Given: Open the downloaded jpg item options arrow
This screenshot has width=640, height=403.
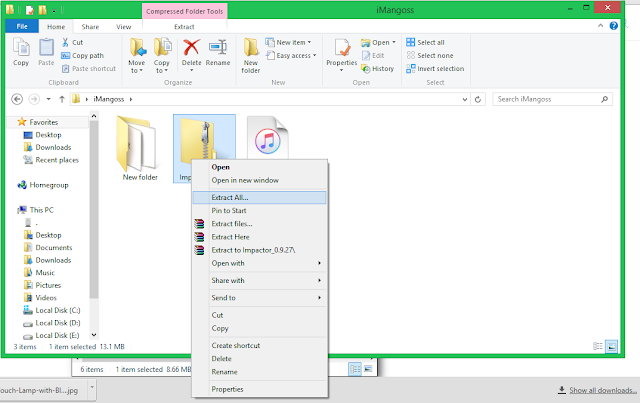Looking at the screenshot, I should tap(92, 386).
